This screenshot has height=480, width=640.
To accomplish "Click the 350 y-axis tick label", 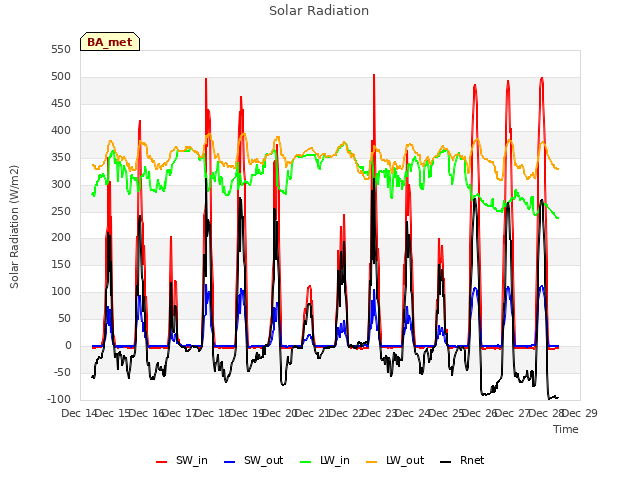I will [61, 157].
